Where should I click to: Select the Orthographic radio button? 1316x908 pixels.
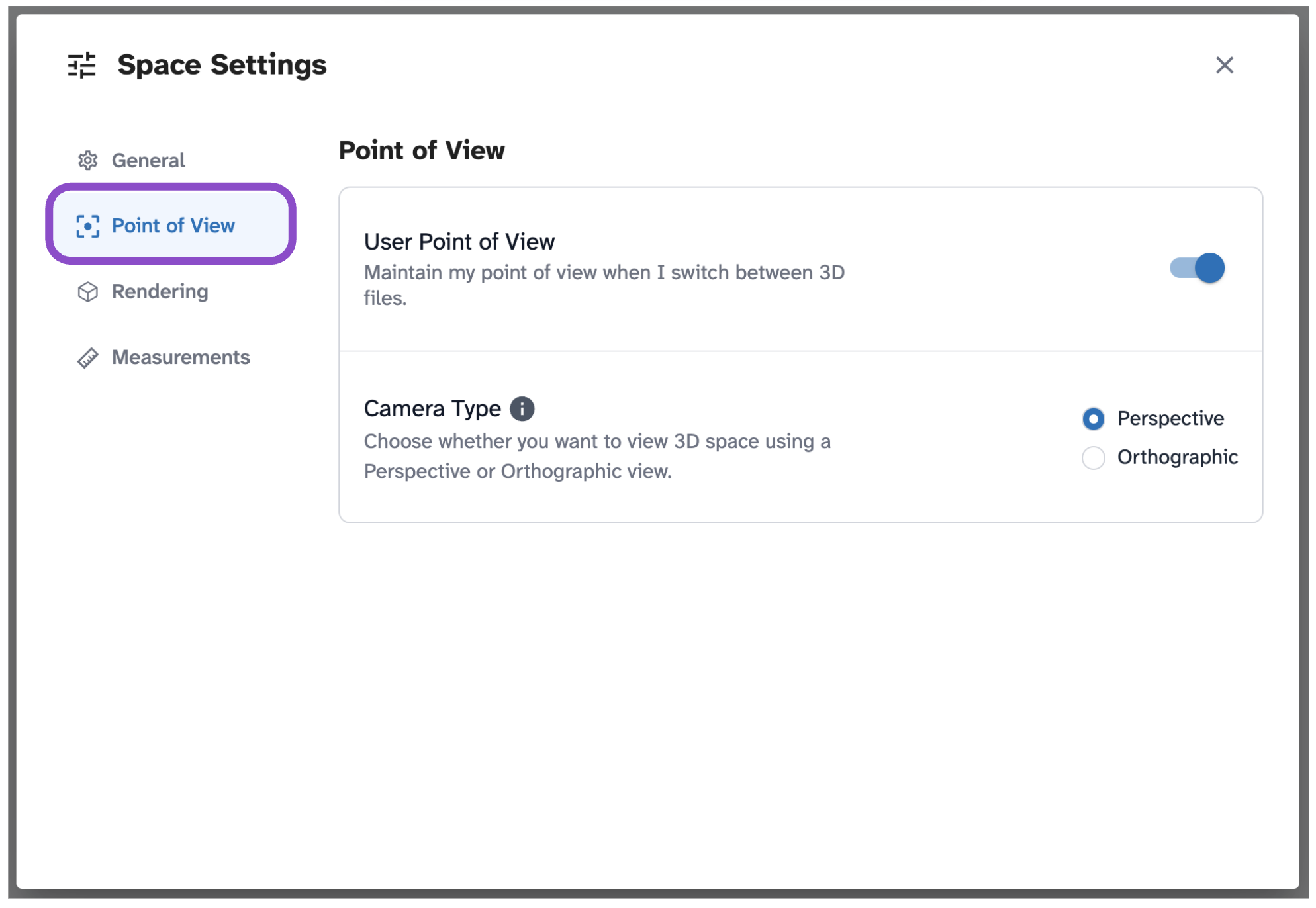click(1093, 457)
